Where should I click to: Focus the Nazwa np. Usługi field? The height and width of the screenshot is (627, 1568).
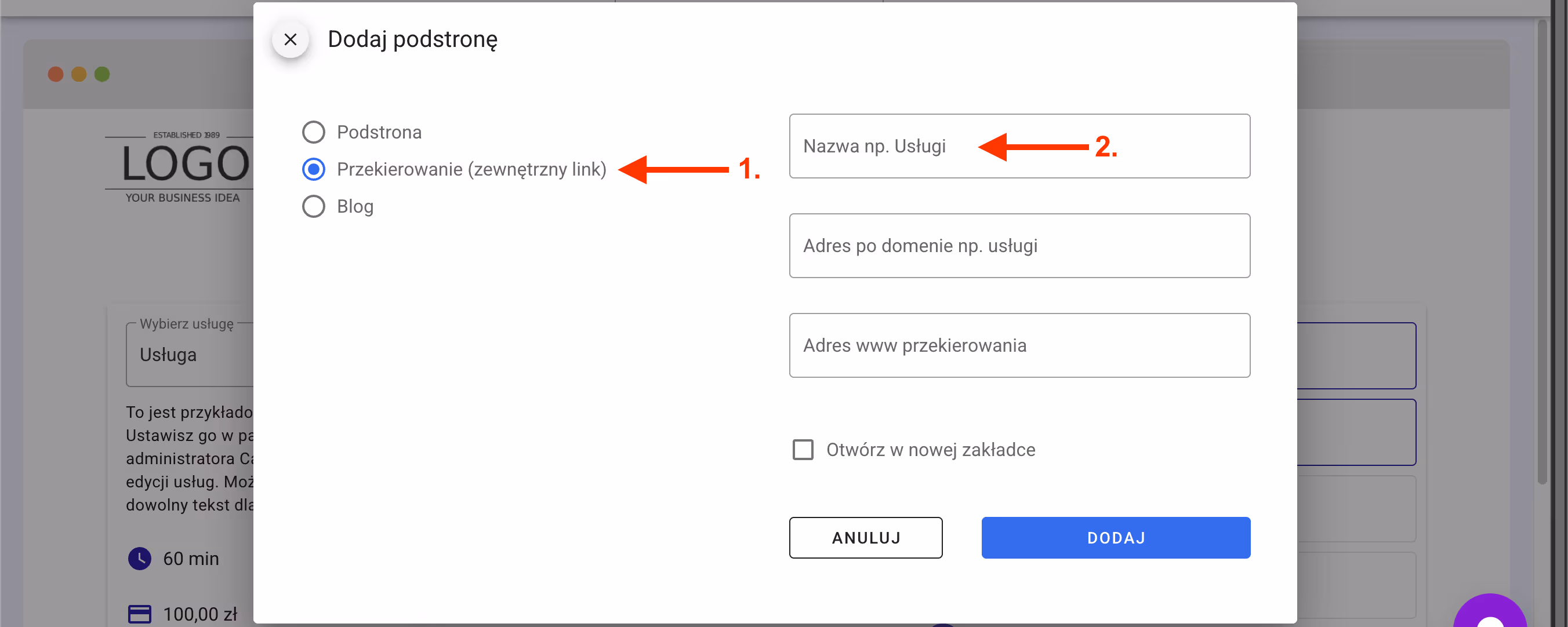(x=1019, y=146)
